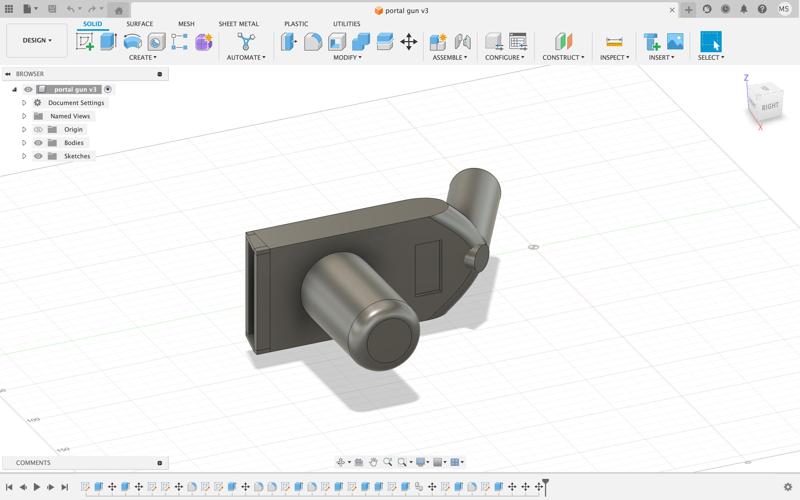
Task: Open the notifications bell
Action: (743, 9)
